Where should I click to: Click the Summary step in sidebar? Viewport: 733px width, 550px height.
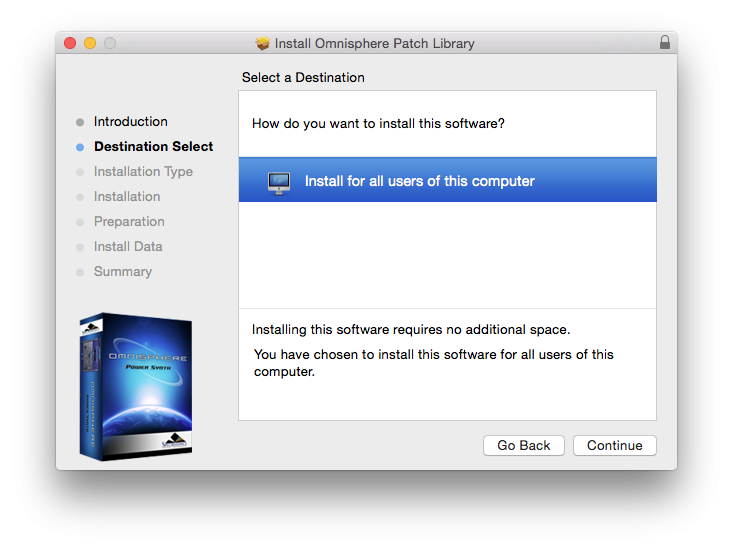[123, 271]
